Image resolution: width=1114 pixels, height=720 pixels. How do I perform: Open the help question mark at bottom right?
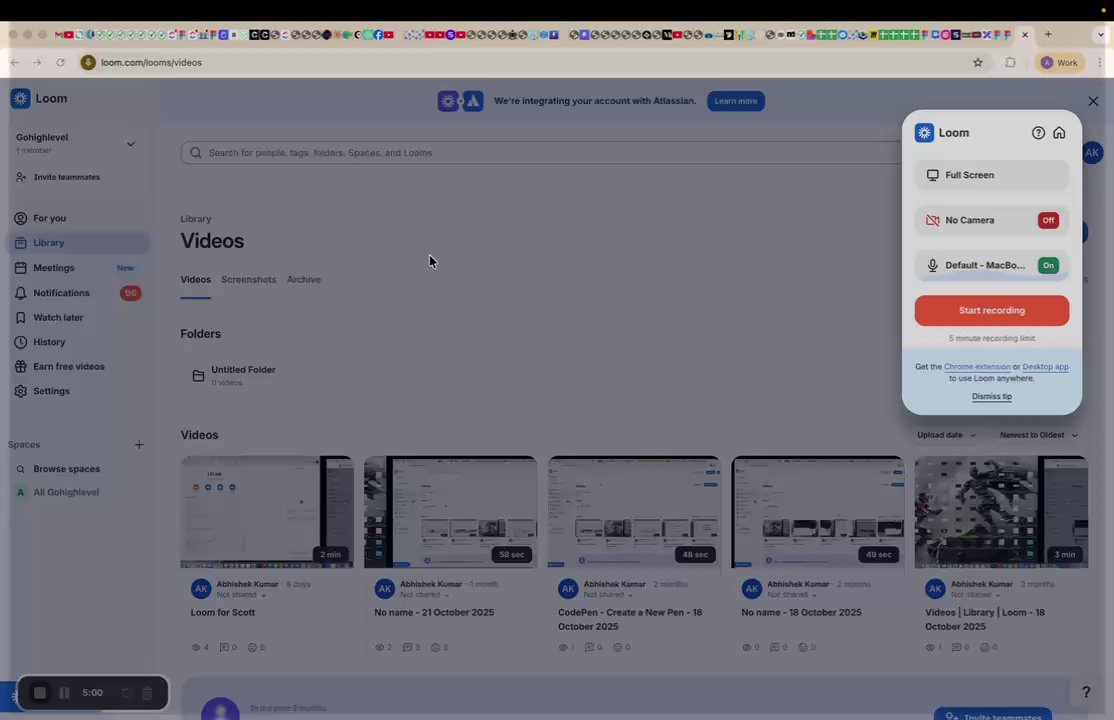[1086, 692]
